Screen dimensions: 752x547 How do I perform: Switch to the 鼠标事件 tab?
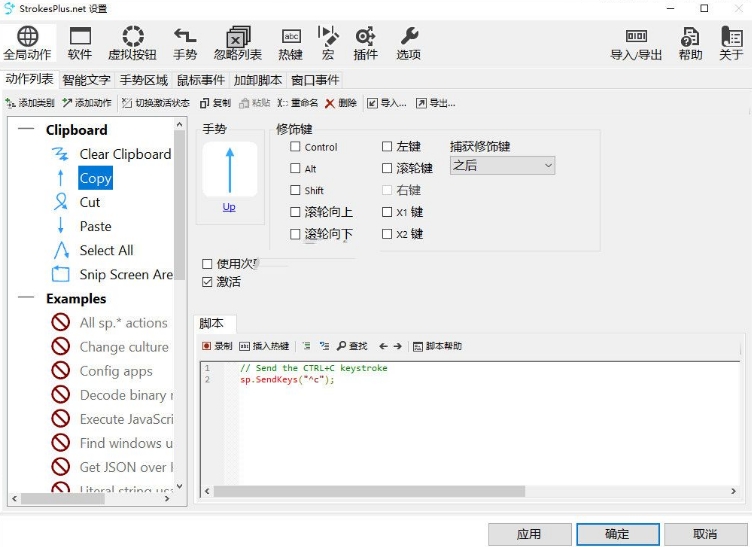pyautogui.click(x=202, y=80)
